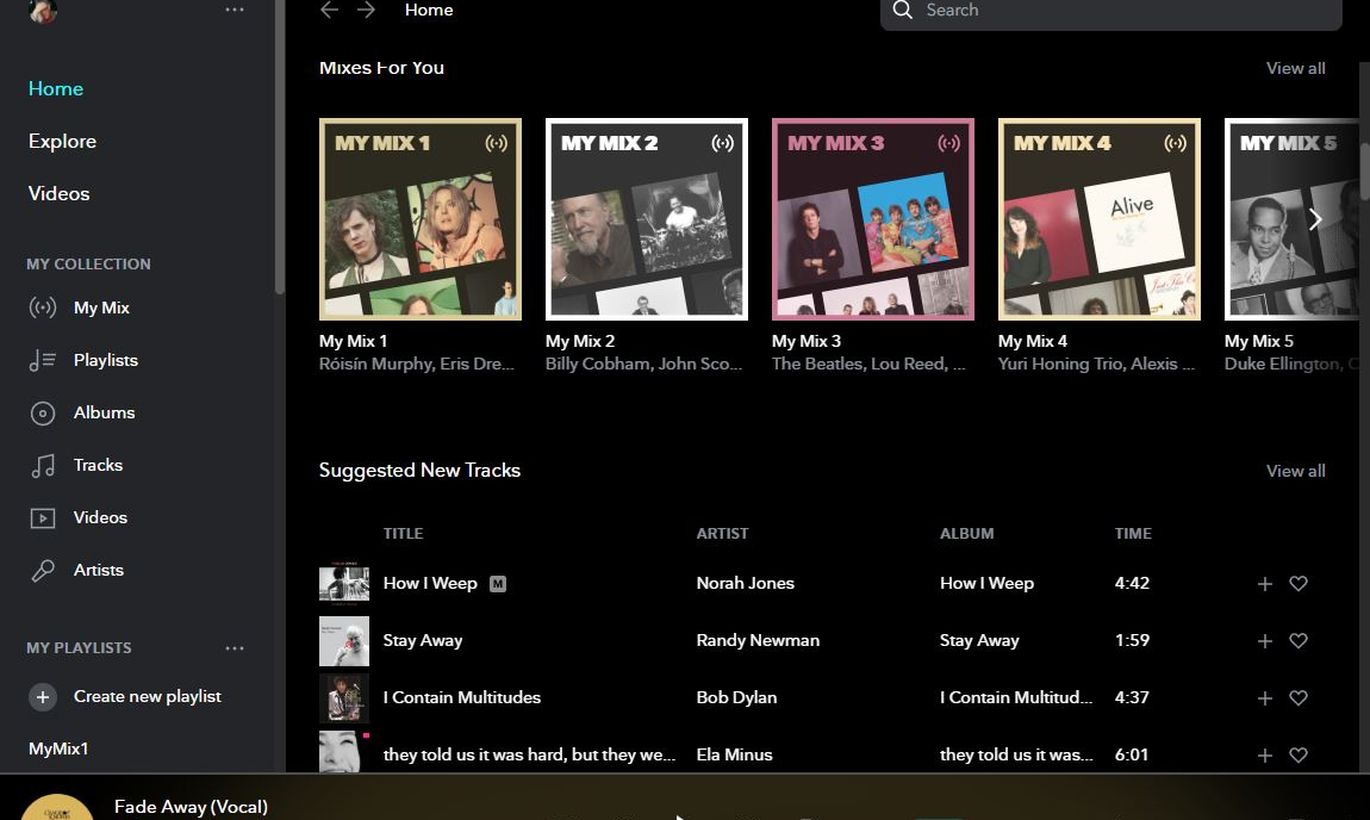1370x820 pixels.
Task: Go back with the left arrow
Action: (x=329, y=10)
